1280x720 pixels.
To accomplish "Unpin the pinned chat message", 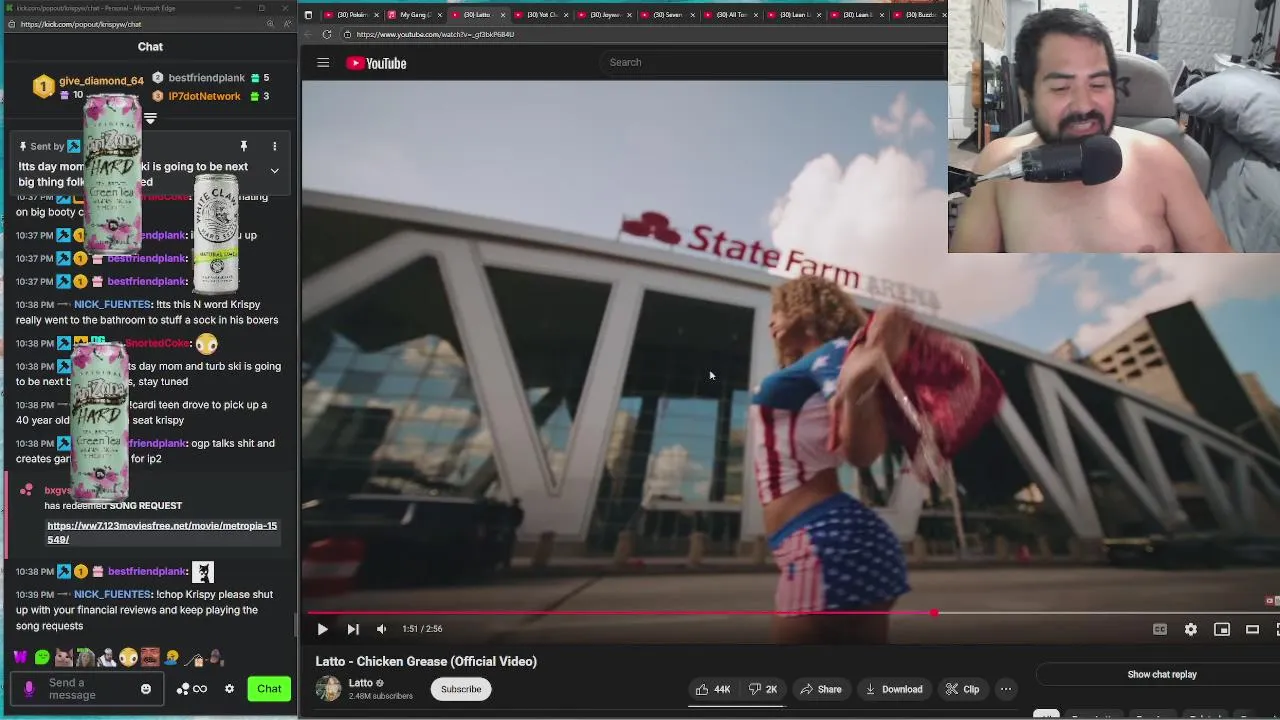I will tap(243, 146).
